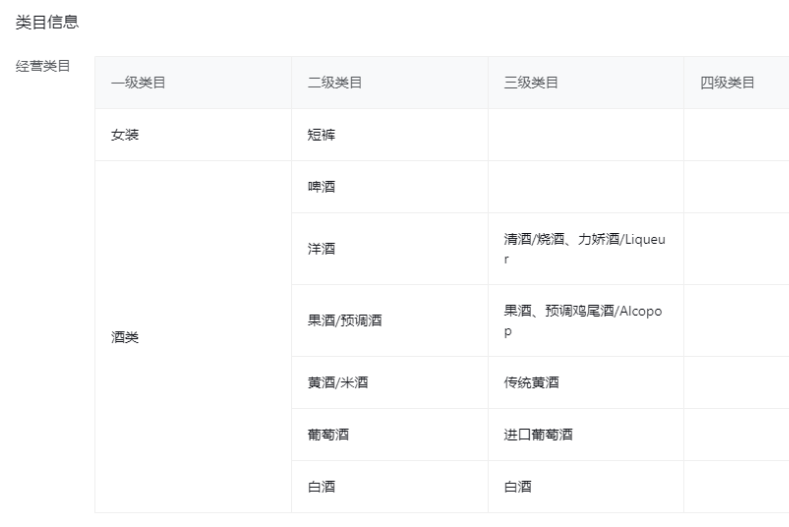Select the 酒类 first-level category cell
789x527 pixels.
[x=125, y=337]
